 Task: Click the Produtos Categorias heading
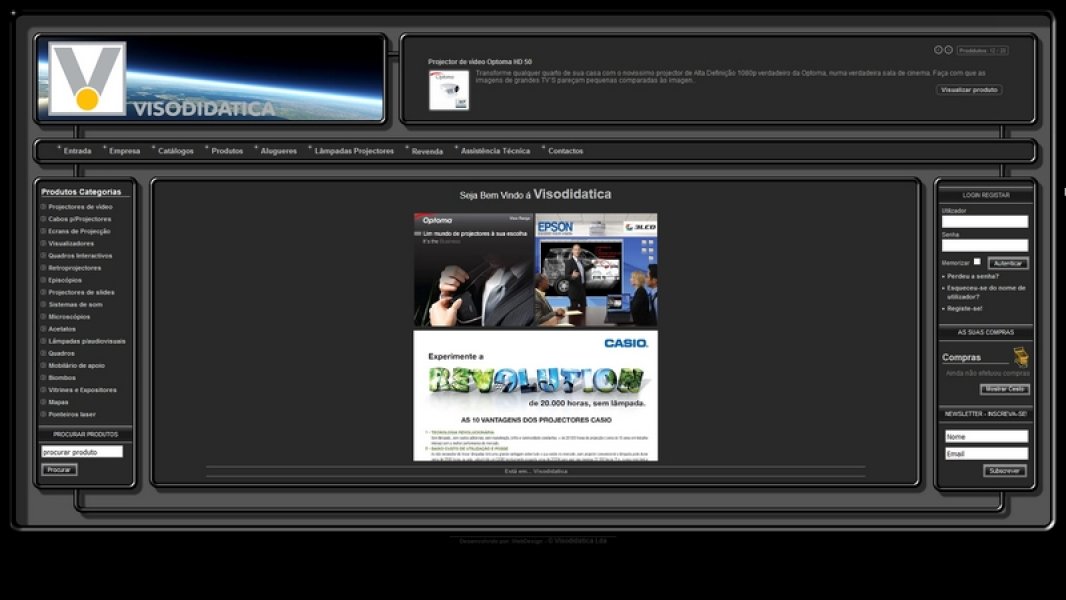[x=81, y=192]
